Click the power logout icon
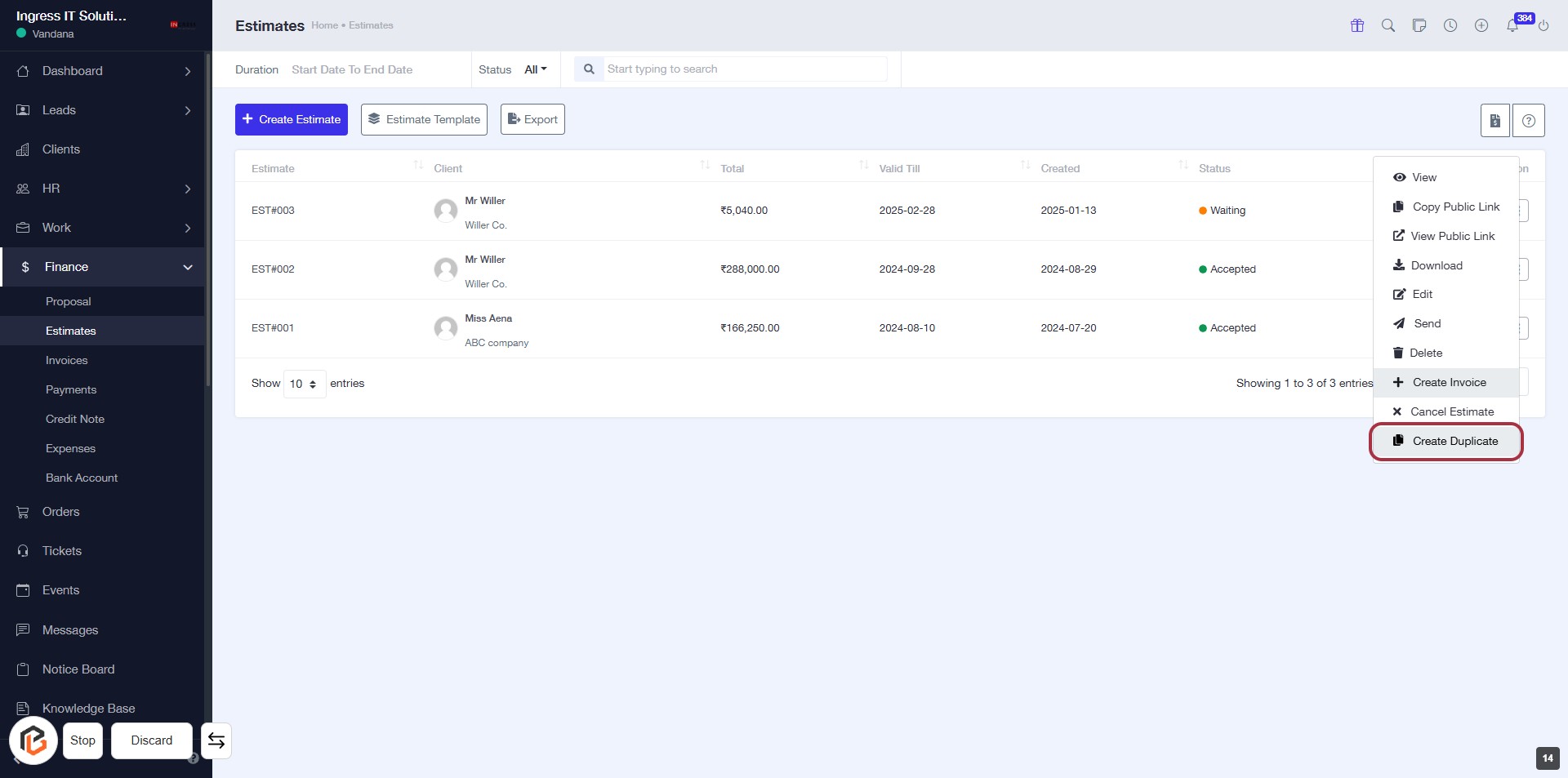The width and height of the screenshot is (1568, 778). click(x=1543, y=25)
